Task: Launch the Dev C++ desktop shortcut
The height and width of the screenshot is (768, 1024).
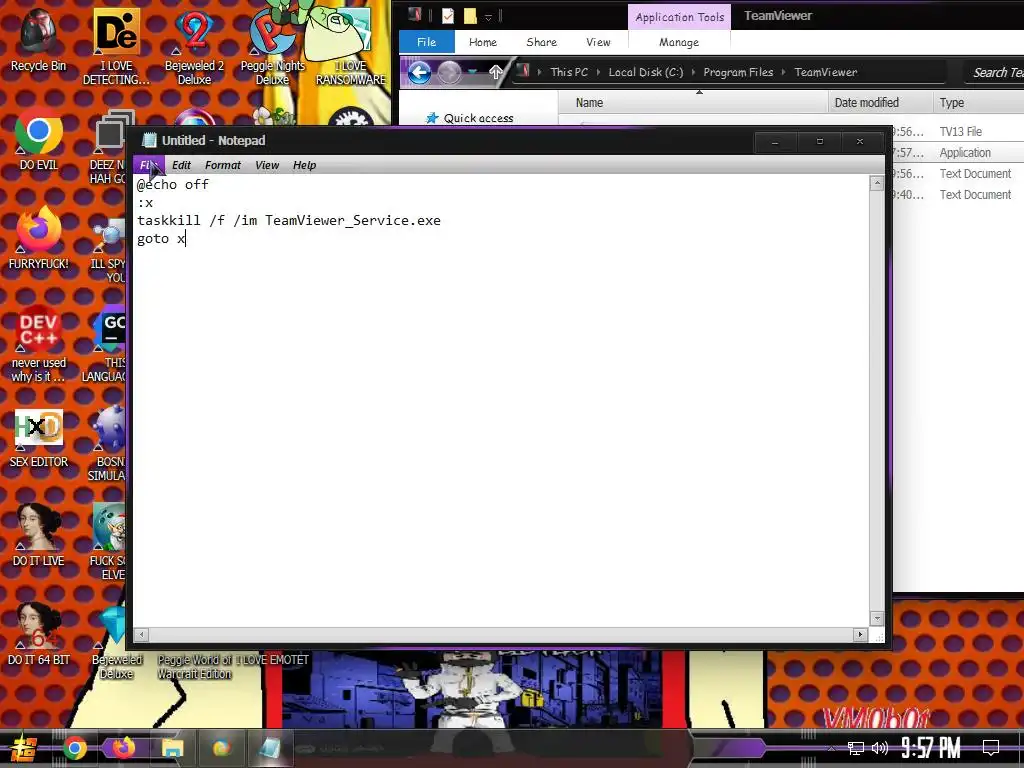Action: [39, 343]
